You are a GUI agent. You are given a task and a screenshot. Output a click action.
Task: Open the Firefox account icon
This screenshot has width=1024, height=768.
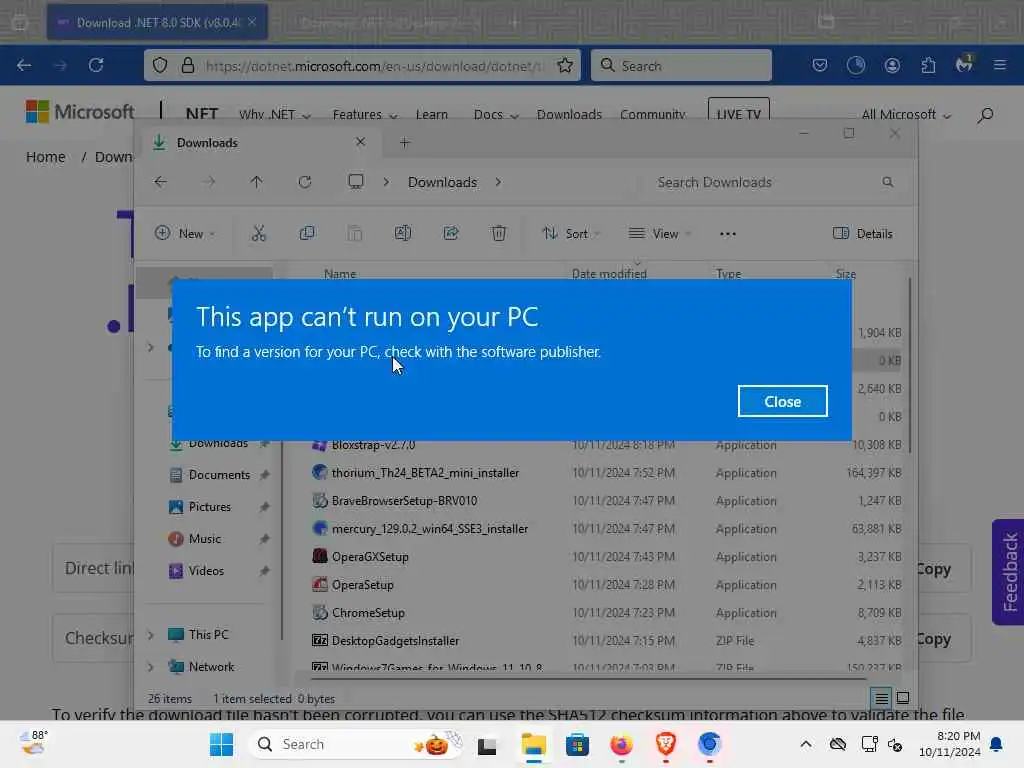892,65
